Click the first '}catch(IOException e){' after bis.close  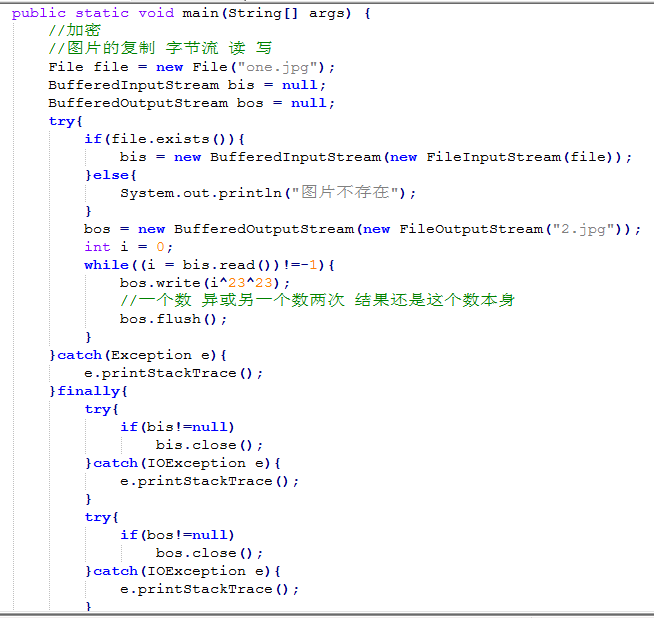(183, 463)
